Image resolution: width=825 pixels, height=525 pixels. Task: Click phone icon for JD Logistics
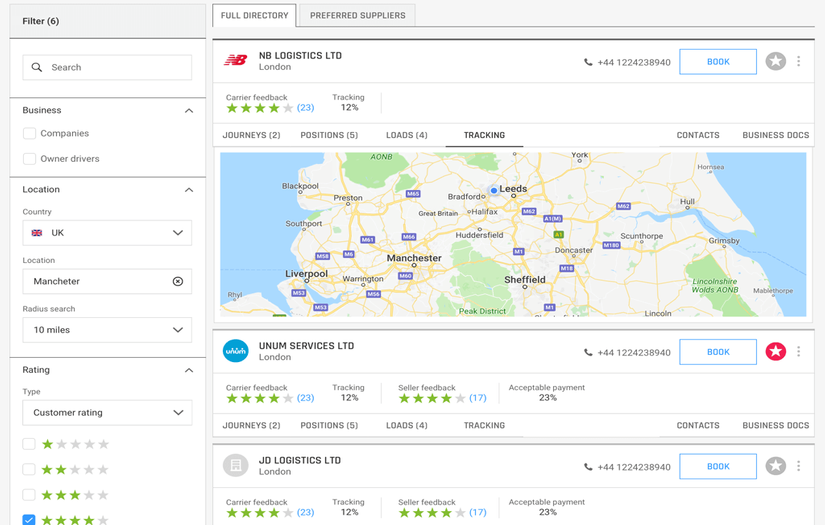[588, 467]
